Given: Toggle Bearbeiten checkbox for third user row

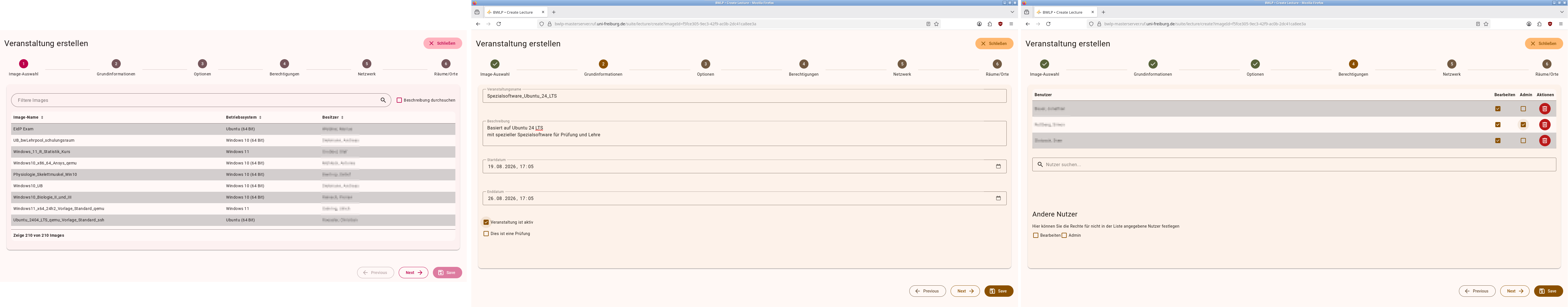Looking at the screenshot, I should click(x=1498, y=141).
